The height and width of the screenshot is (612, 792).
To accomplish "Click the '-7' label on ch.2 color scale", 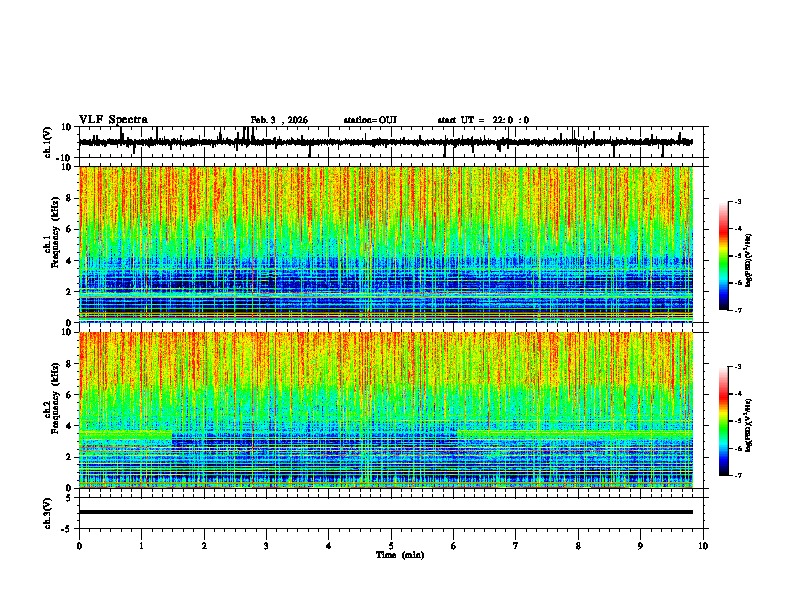I will coord(738,476).
